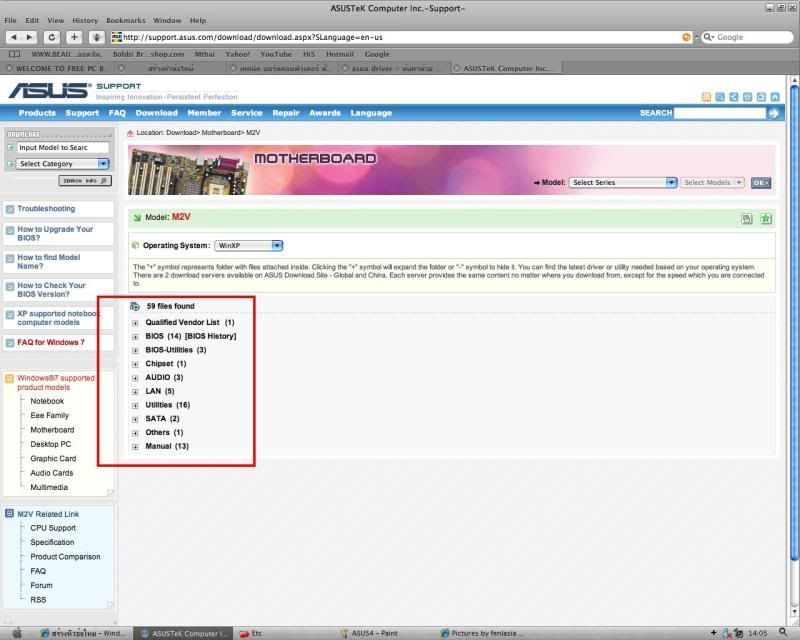This screenshot has height=640, width=800.
Task: Open the BIOS History link
Action: (x=211, y=336)
